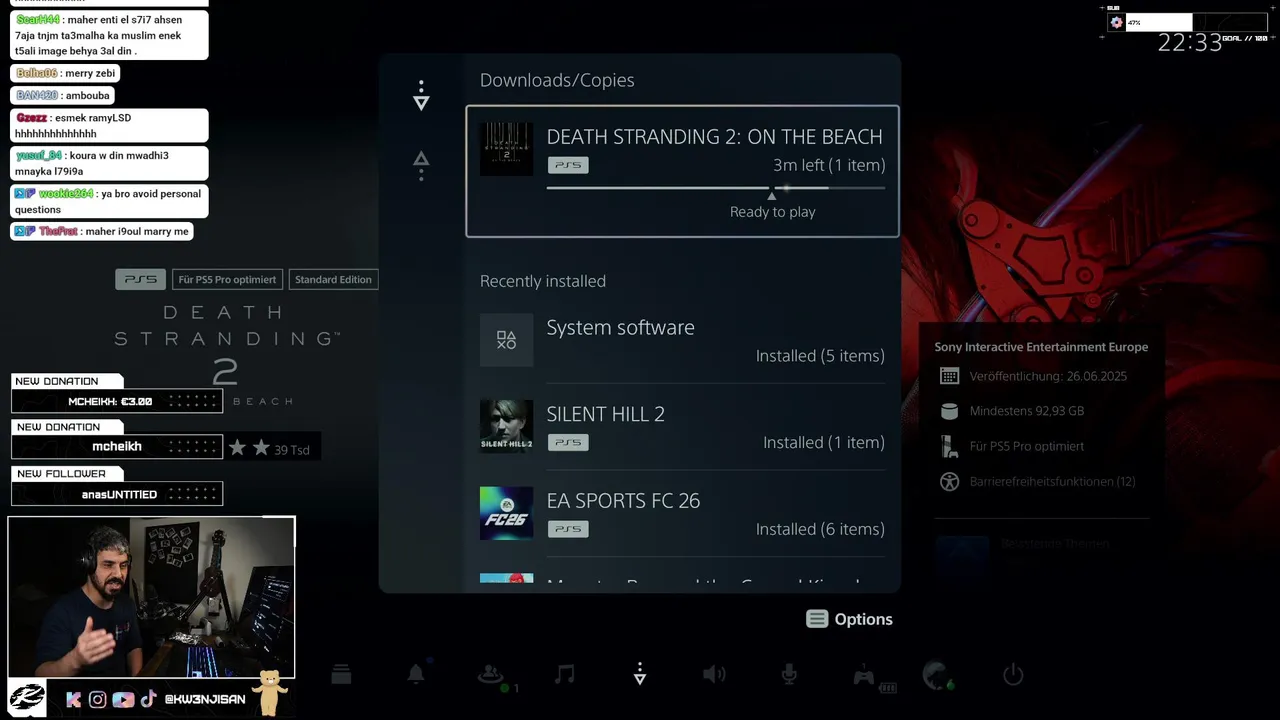Switch to the Downloads tab arrow icon
The height and width of the screenshot is (720, 1280).
pyautogui.click(x=421, y=97)
